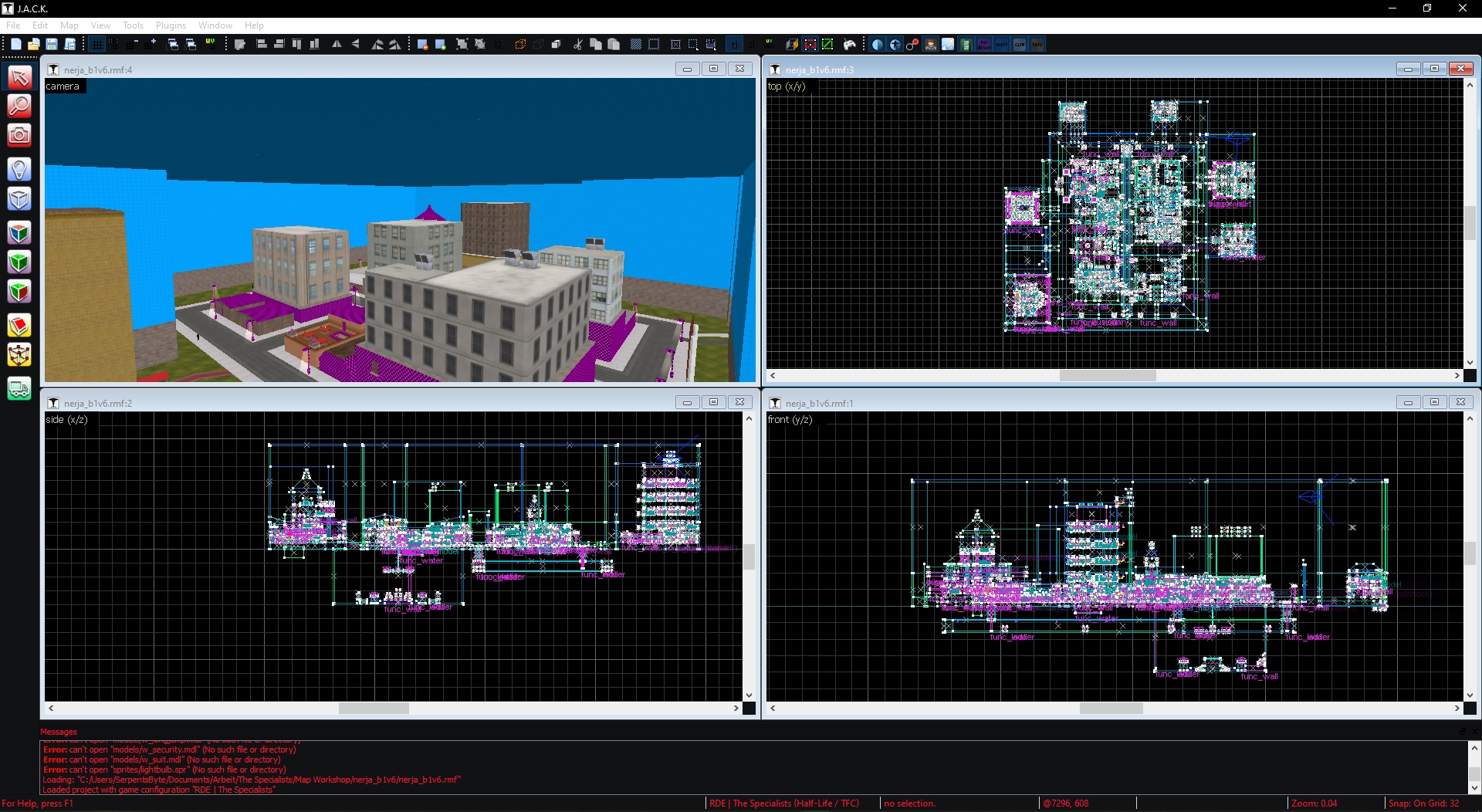Select the Magnify zoom tool

[19, 106]
